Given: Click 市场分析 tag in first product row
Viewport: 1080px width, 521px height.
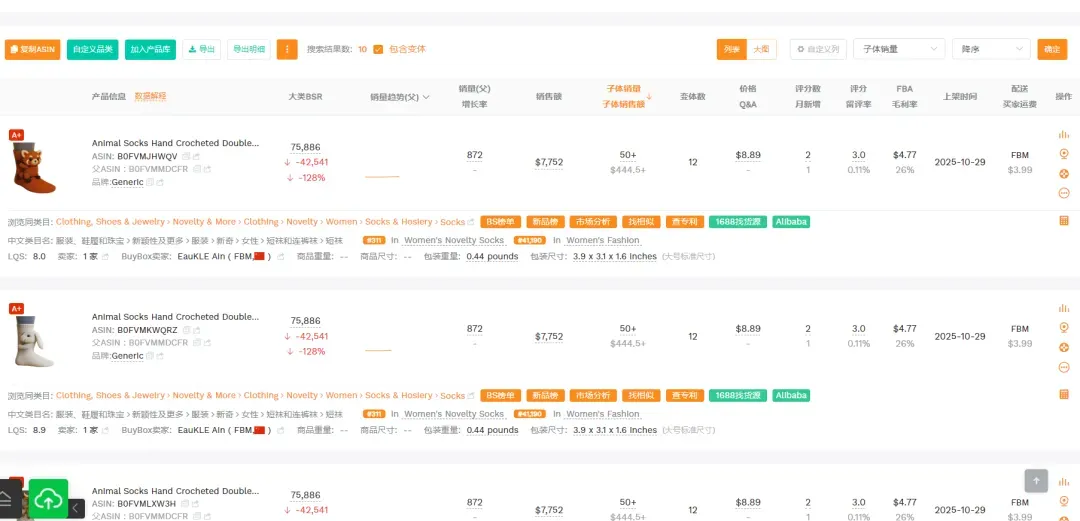Looking at the screenshot, I should [593, 222].
